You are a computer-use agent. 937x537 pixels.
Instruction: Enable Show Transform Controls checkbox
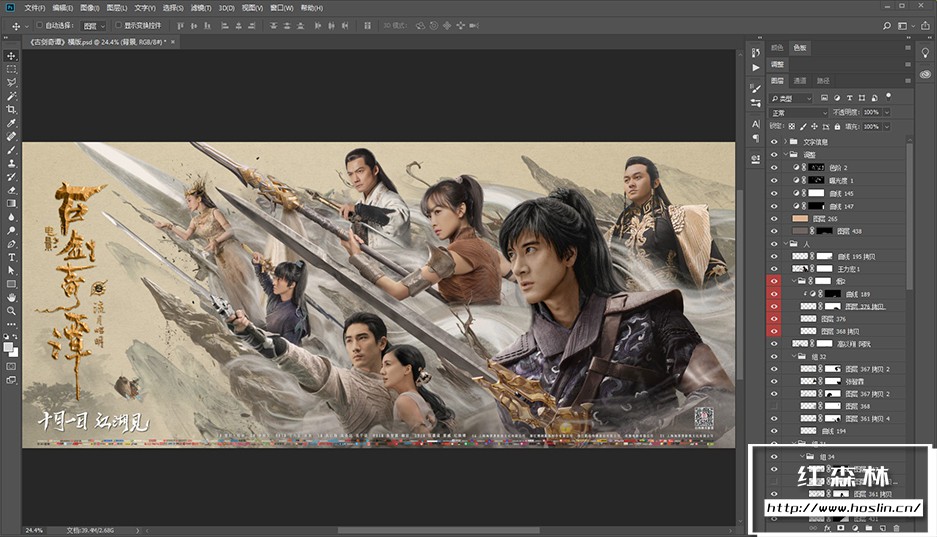pos(118,25)
